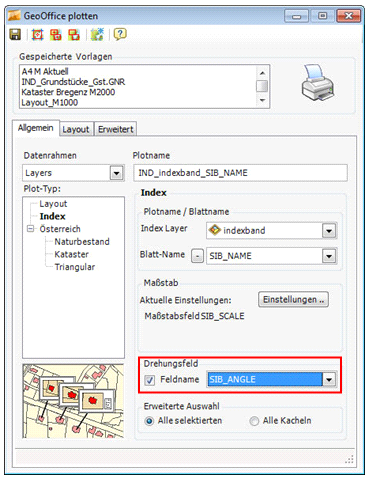
Task: Switch to the Layout tab
Action: [76, 129]
